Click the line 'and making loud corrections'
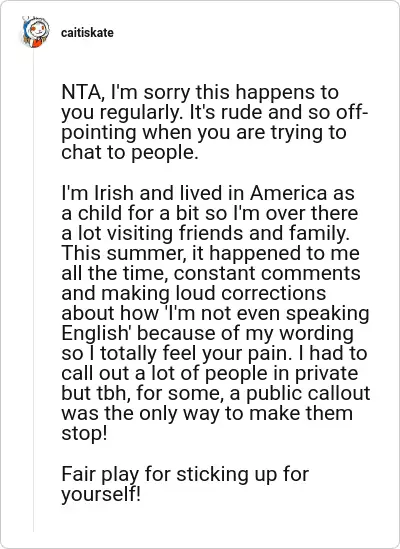400x549 pixels. [x=194, y=293]
